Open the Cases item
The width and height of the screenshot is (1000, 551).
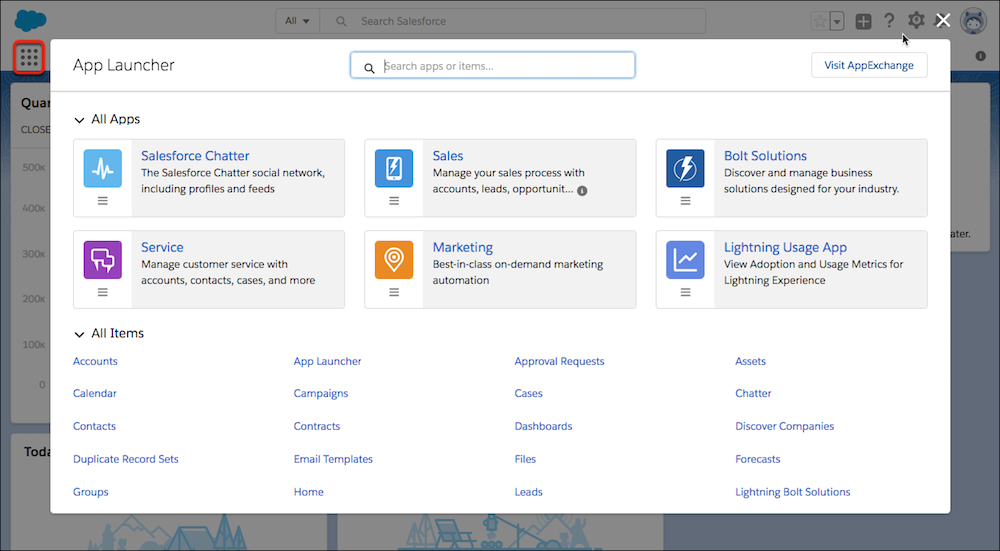pyautogui.click(x=528, y=393)
